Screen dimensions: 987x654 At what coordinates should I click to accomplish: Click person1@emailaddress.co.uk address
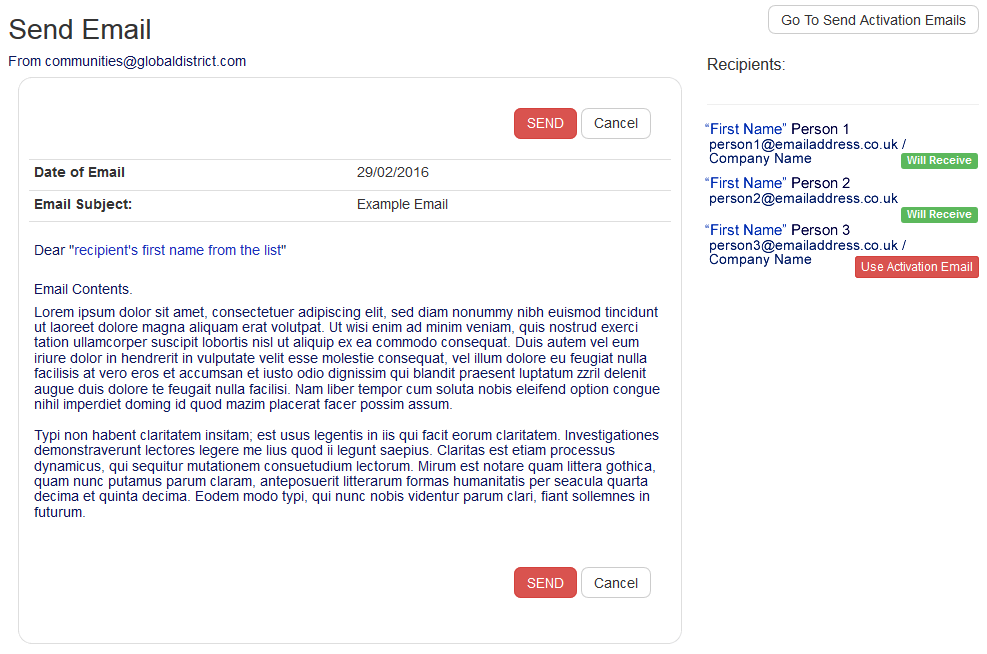pos(803,145)
